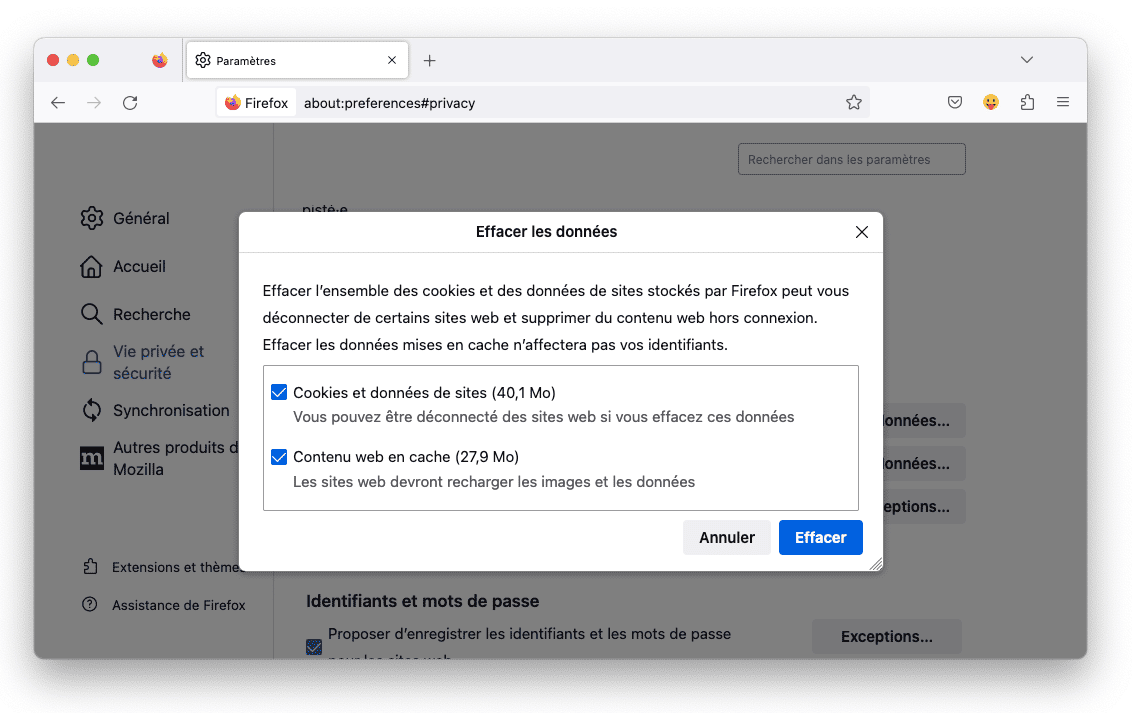Screen dimensions: 1132x713
Task: Uncheck Cookies et données de sites
Action: tap(279, 393)
